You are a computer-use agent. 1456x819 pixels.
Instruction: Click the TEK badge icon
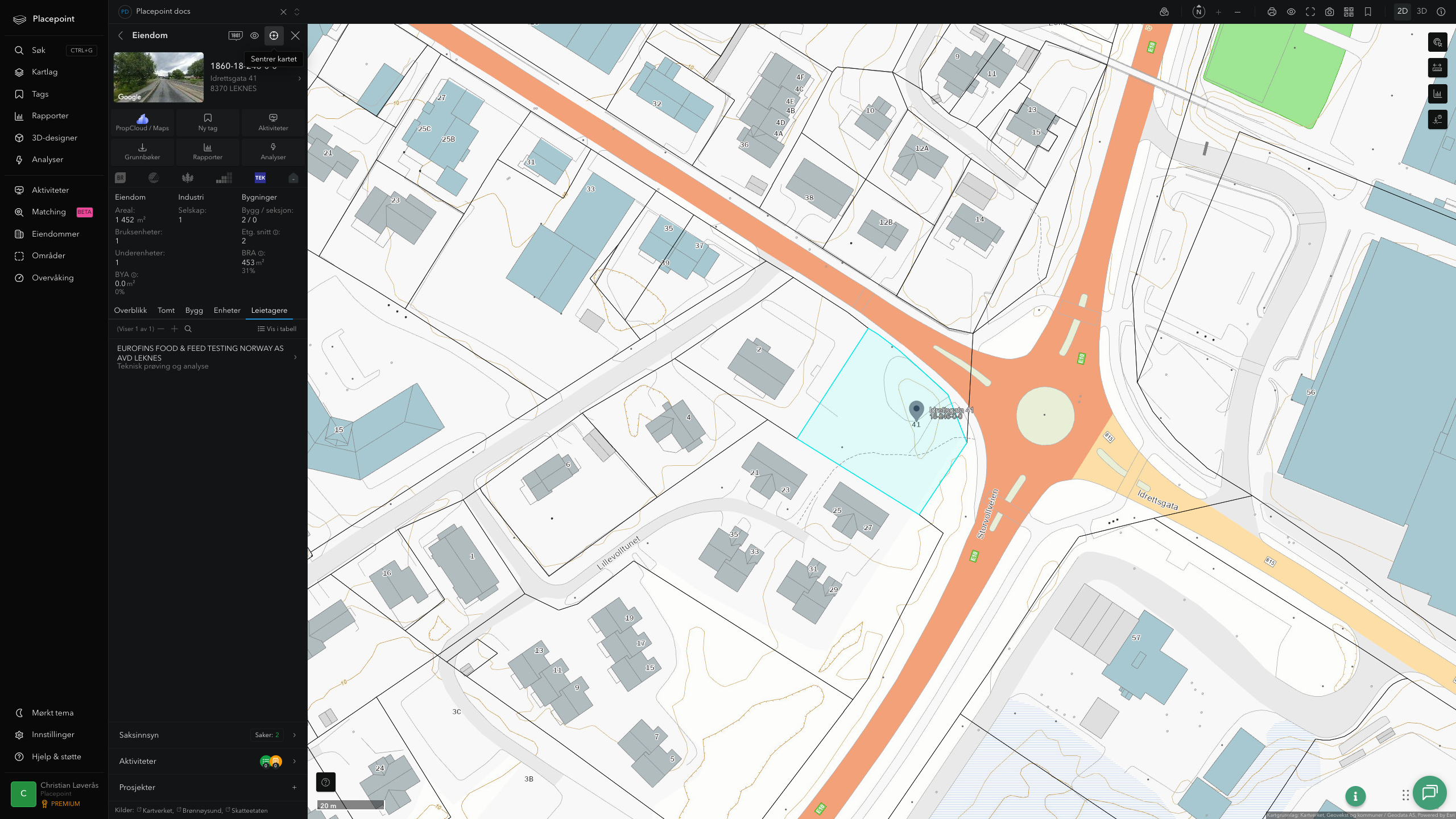[x=260, y=177]
